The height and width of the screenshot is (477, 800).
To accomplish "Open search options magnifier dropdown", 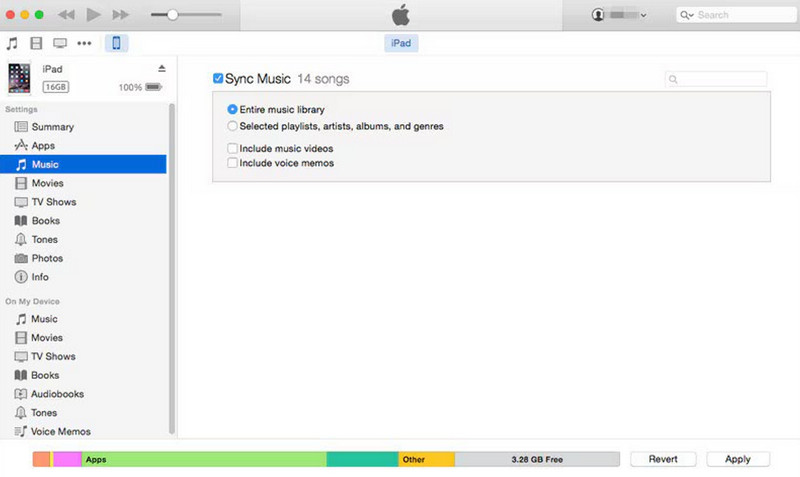I will (x=687, y=15).
